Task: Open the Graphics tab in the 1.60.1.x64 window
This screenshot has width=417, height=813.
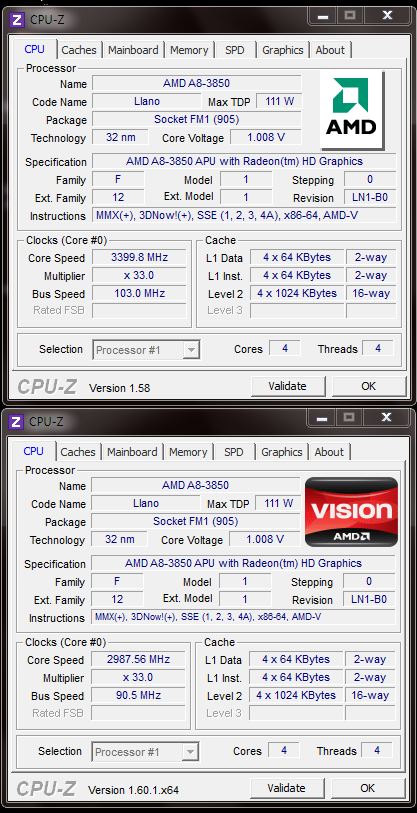Action: (x=282, y=452)
